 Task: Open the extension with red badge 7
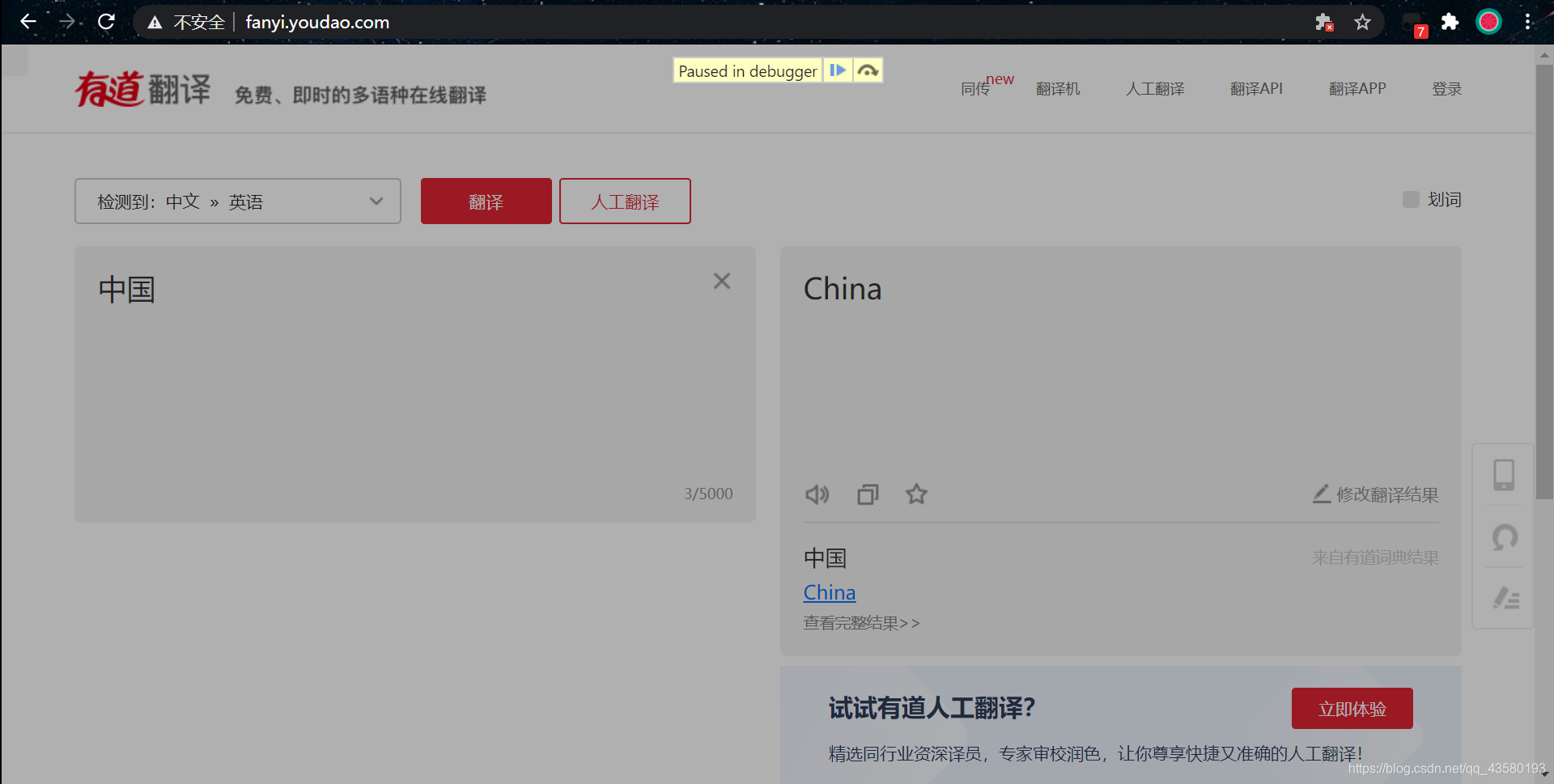tap(1414, 23)
